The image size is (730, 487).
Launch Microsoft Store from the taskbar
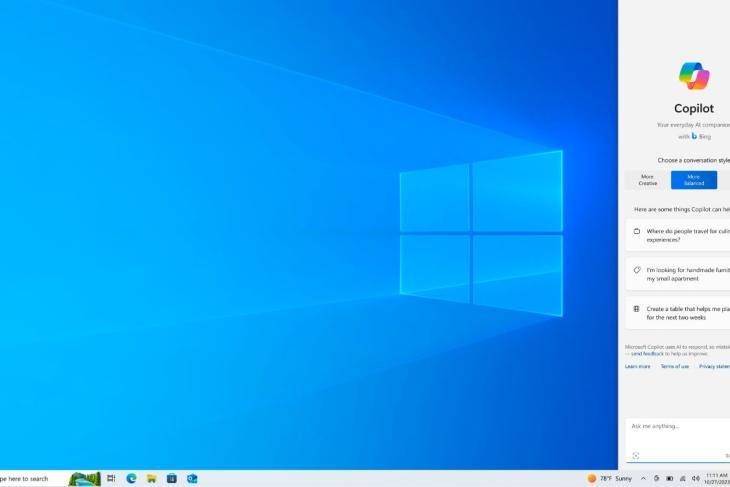click(172, 478)
